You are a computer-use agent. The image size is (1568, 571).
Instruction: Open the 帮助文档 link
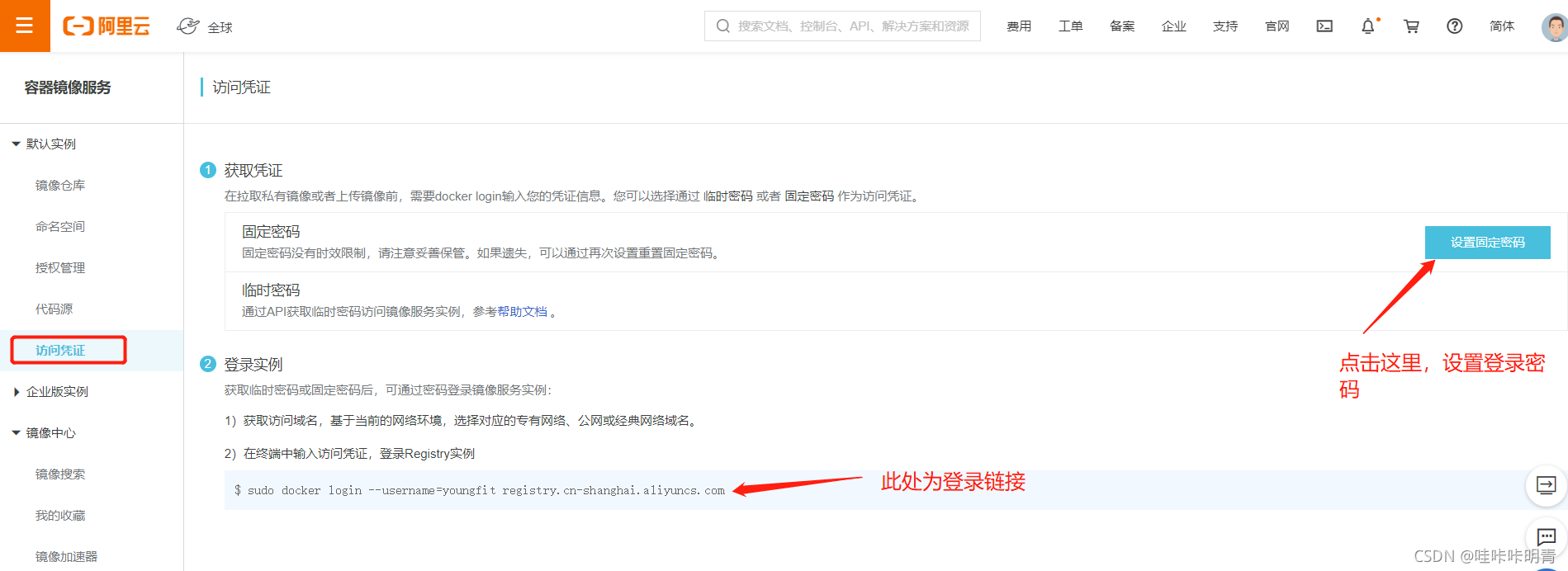click(522, 311)
